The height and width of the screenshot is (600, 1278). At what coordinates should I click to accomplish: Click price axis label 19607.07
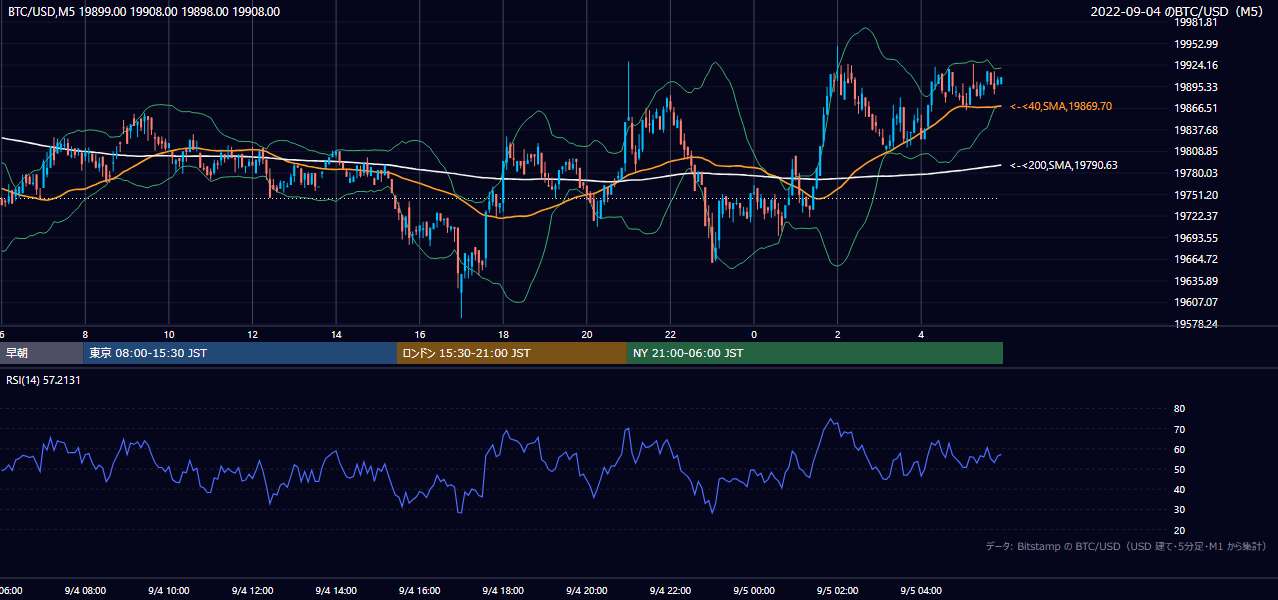click(1196, 302)
